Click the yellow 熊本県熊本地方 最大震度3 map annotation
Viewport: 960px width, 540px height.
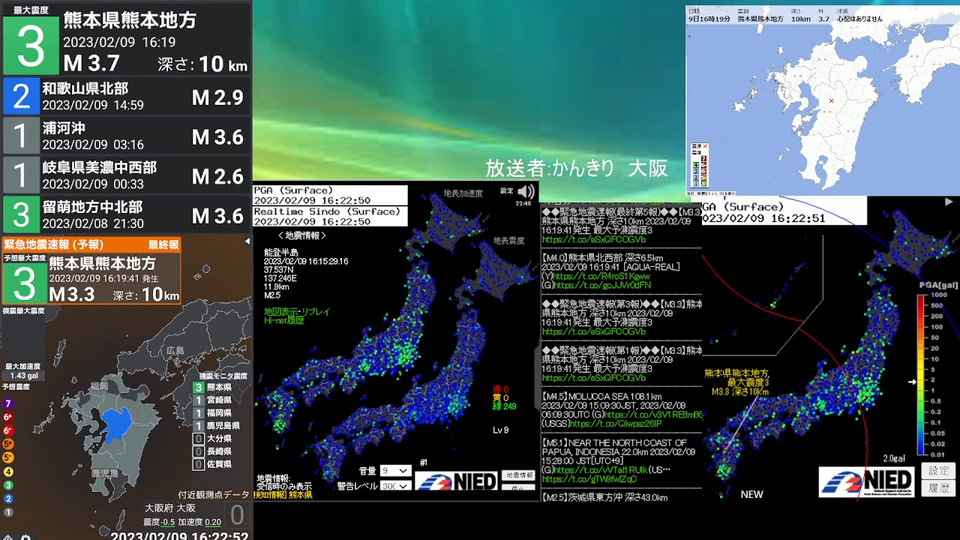pyautogui.click(x=736, y=382)
